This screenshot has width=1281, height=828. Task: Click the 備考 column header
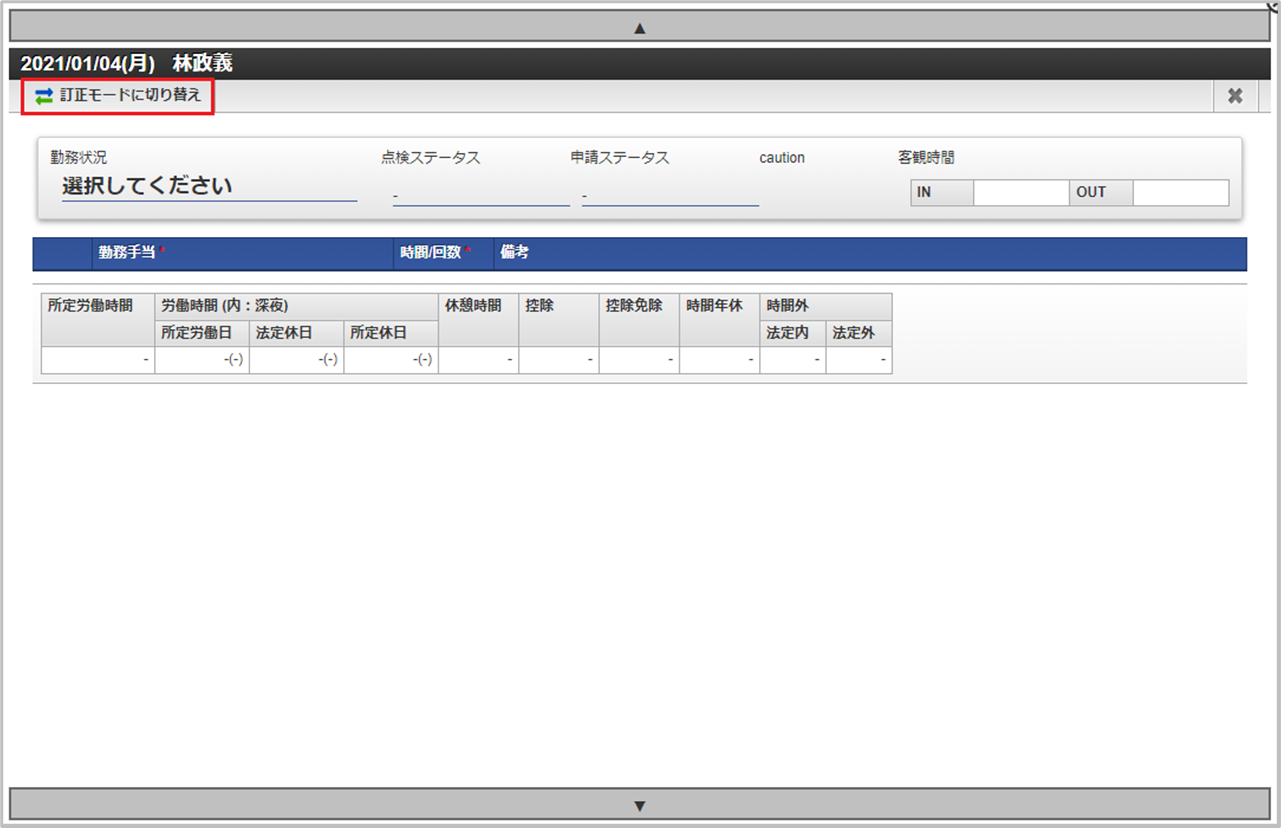pyautogui.click(x=513, y=254)
